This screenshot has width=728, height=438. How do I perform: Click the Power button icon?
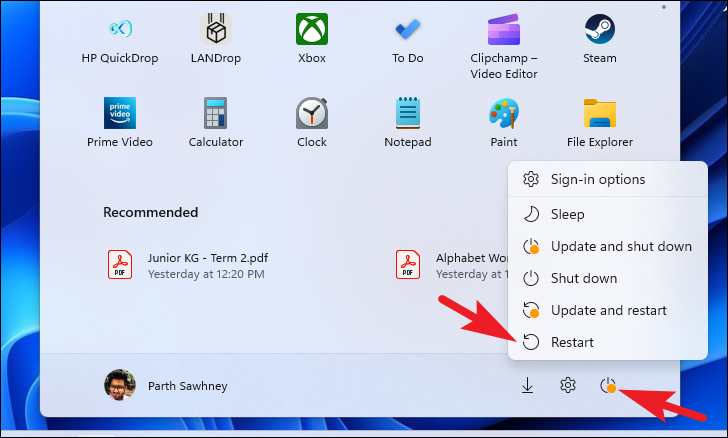point(608,385)
